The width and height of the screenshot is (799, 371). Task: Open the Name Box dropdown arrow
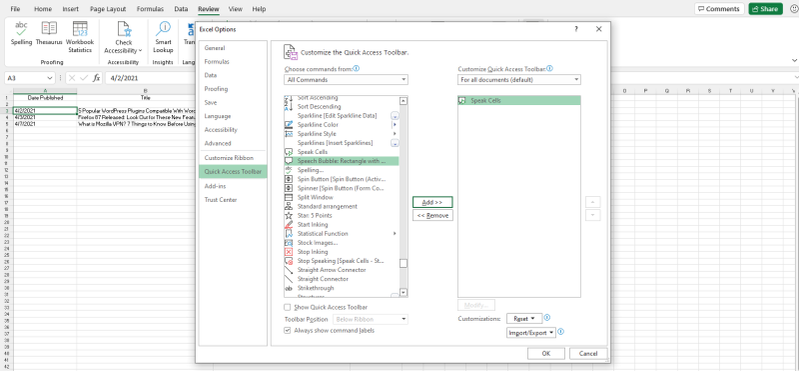50,78
